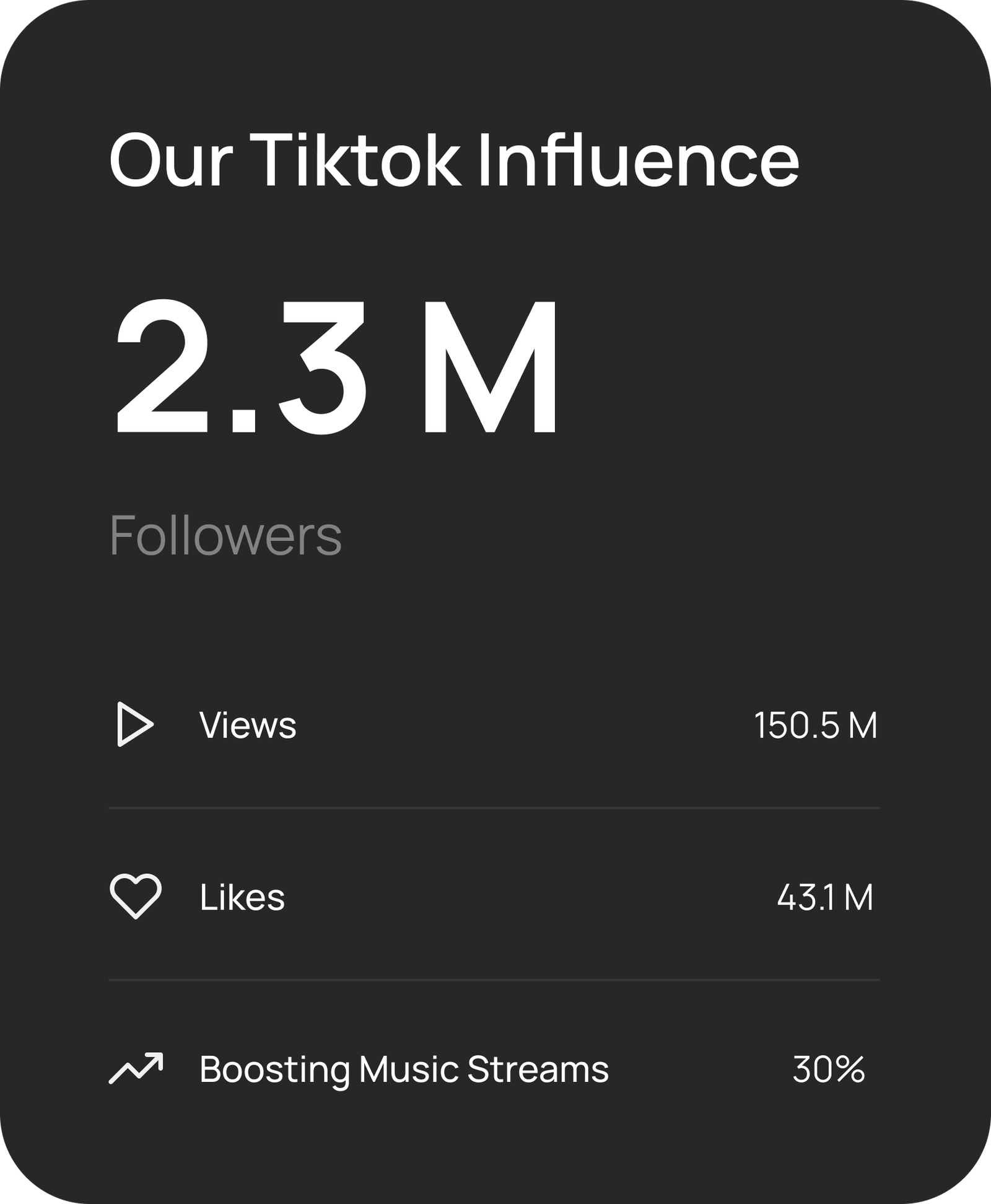Tap the heart icon beside Likes
The height and width of the screenshot is (1204, 991).
(136, 896)
